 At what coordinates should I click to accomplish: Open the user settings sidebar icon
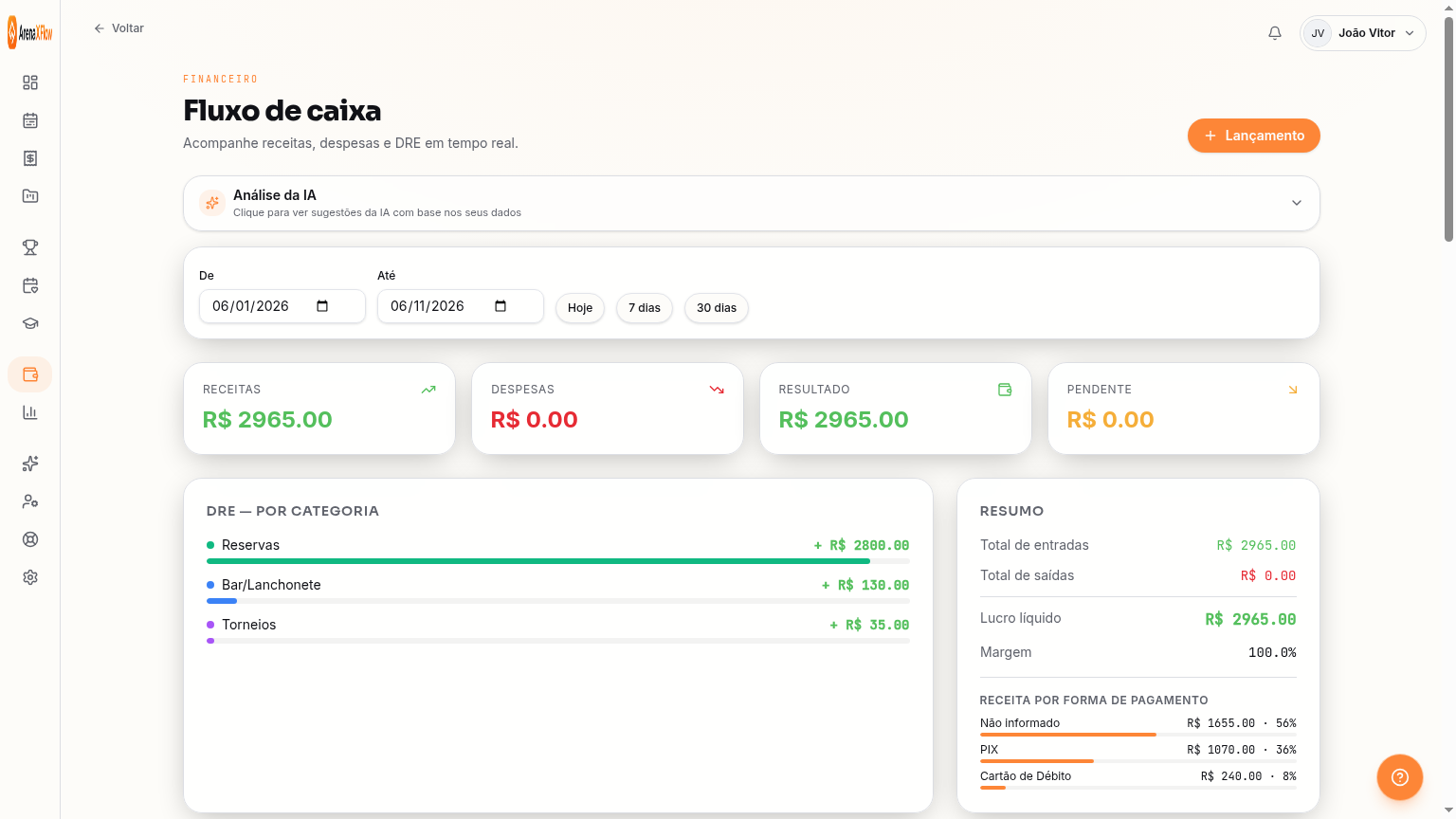30,501
